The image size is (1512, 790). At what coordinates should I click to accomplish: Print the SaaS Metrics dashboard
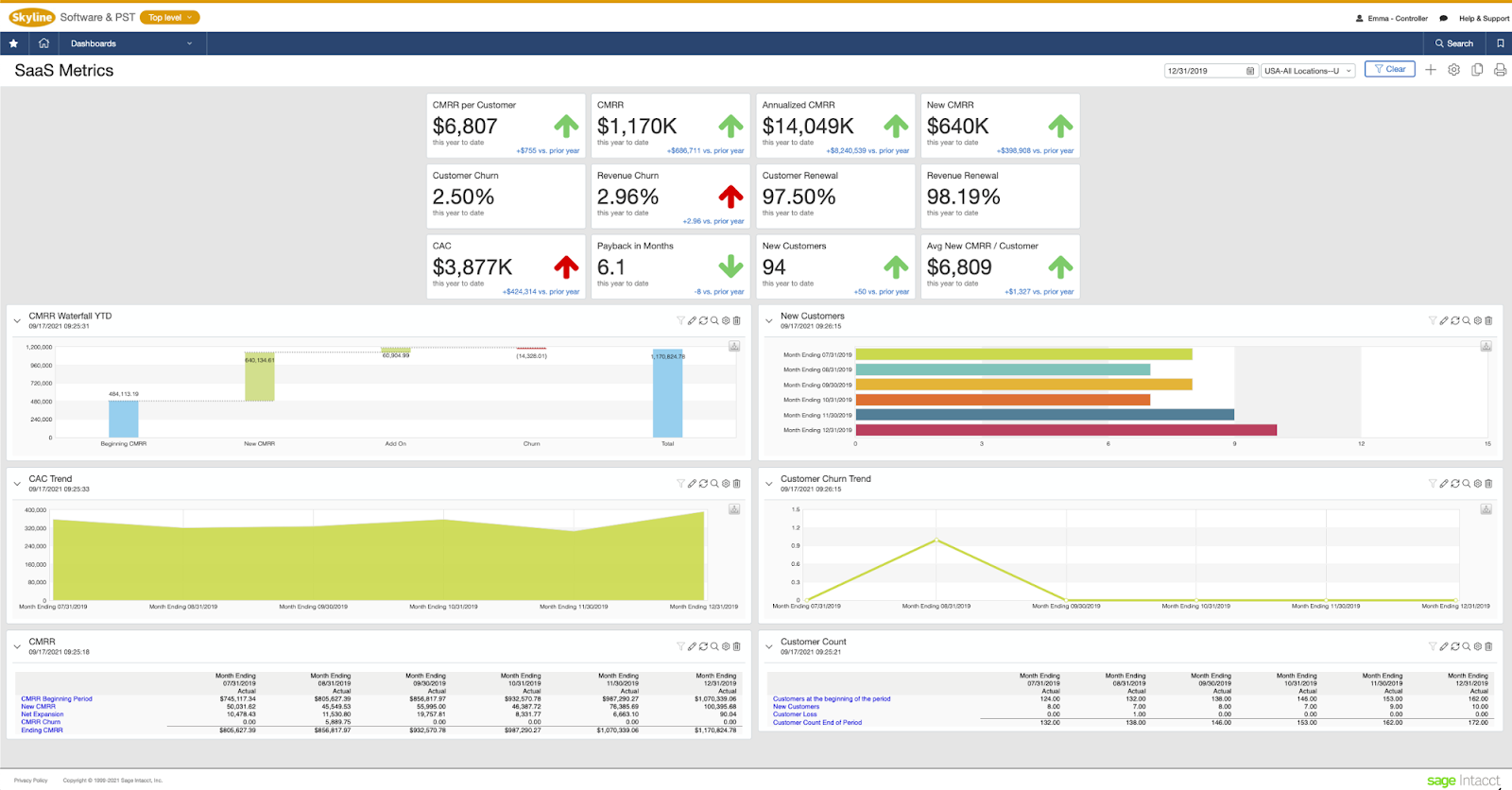pyautogui.click(x=1500, y=70)
